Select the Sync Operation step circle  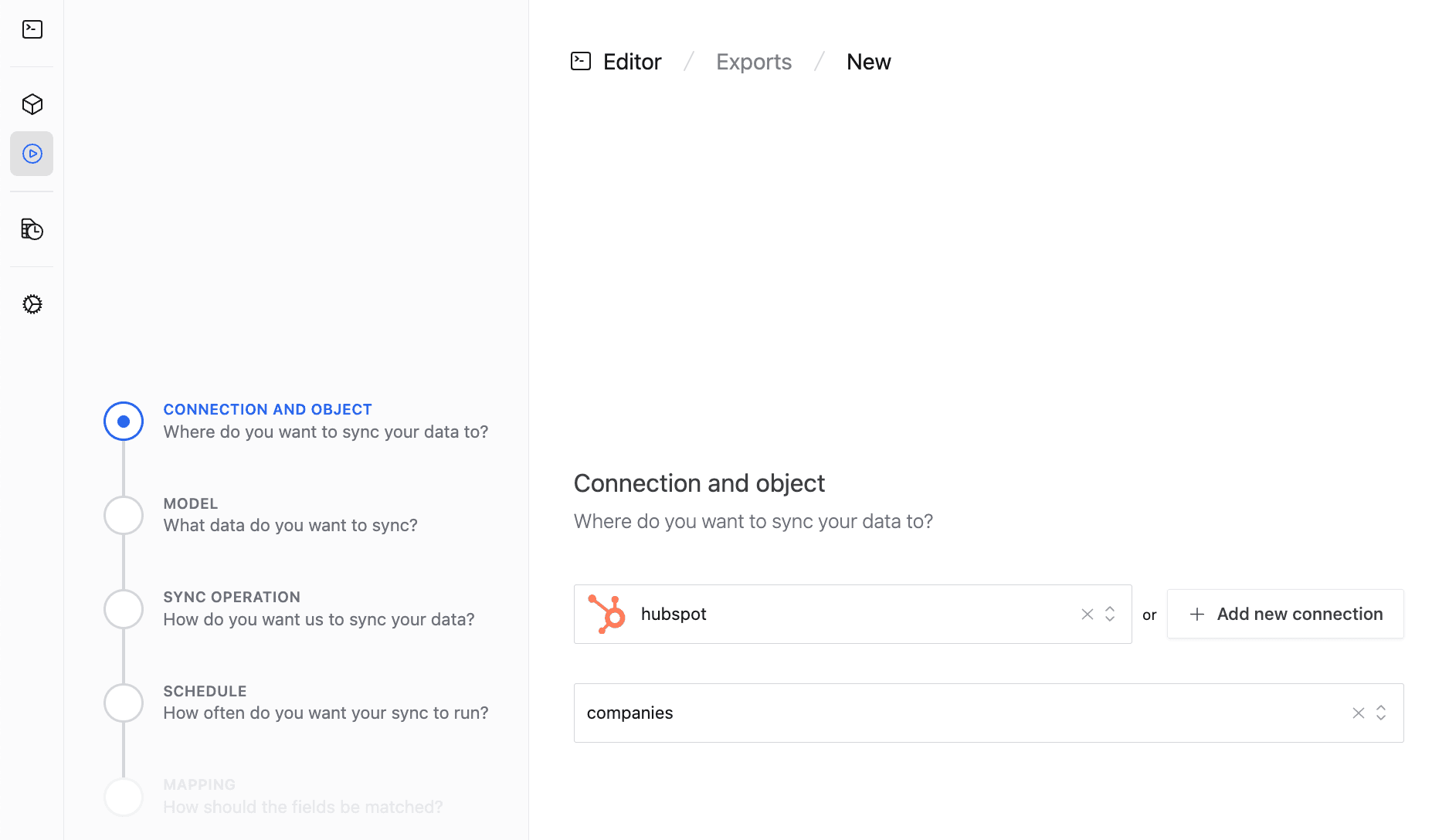click(123, 608)
